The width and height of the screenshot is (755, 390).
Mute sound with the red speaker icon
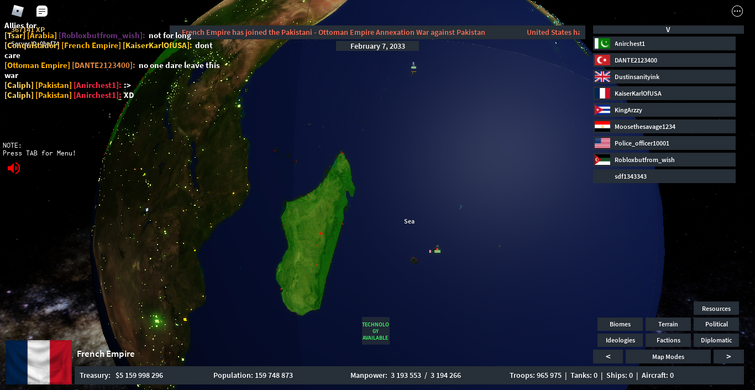[13, 168]
